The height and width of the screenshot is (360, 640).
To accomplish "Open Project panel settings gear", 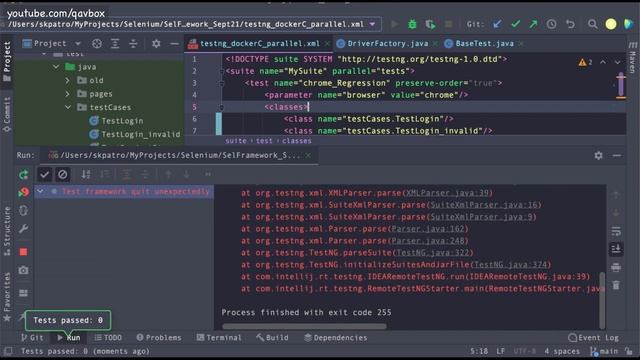I will pyautogui.click(x=156, y=43).
